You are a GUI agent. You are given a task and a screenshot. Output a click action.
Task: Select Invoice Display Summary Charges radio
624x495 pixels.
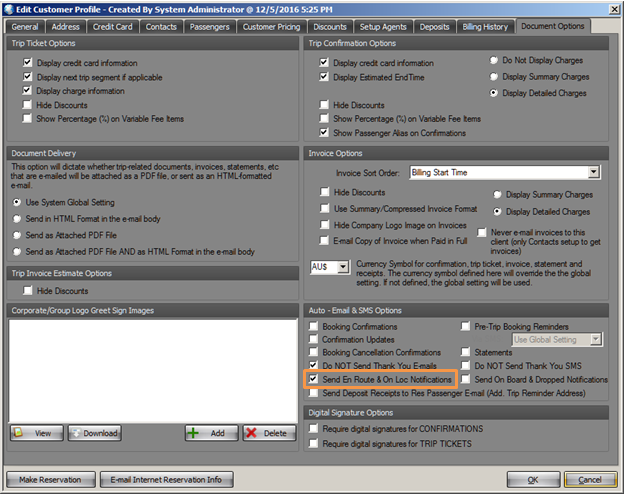pos(497,195)
